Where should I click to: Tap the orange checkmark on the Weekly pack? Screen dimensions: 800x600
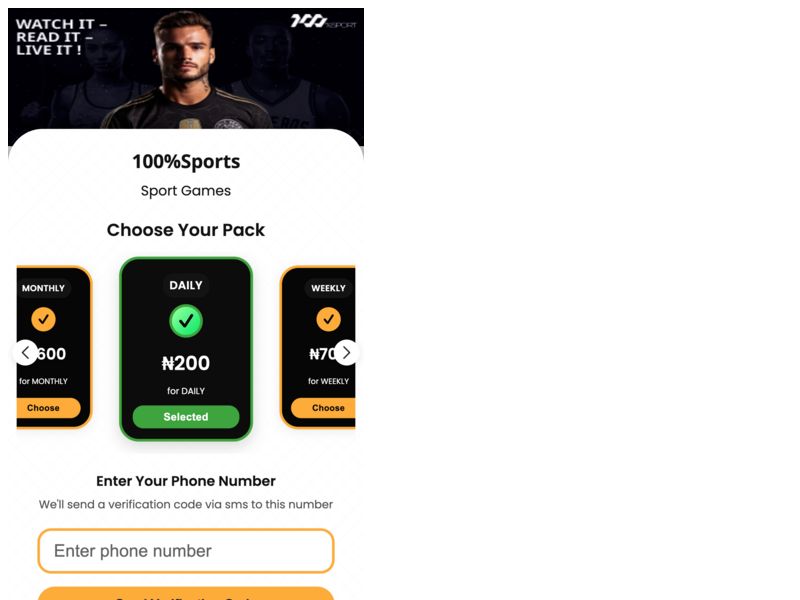[x=326, y=321]
